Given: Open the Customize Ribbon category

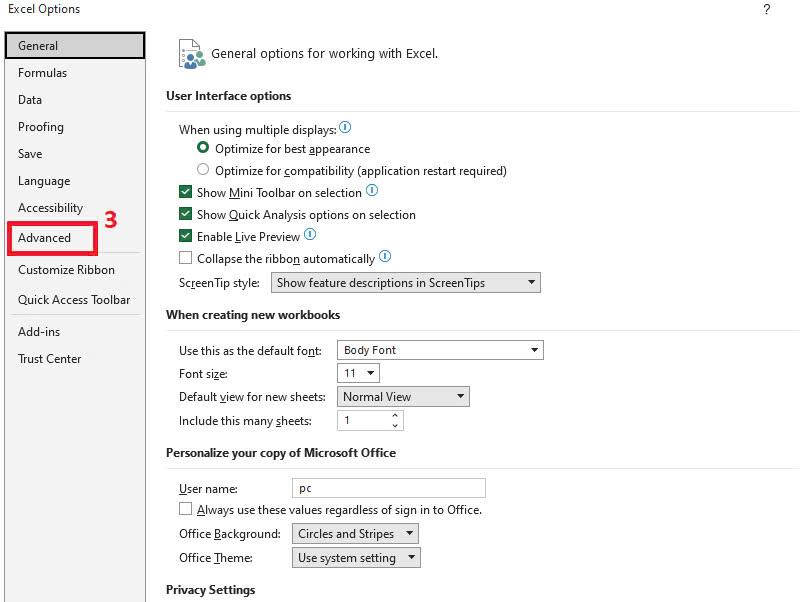Looking at the screenshot, I should [x=75, y=270].
